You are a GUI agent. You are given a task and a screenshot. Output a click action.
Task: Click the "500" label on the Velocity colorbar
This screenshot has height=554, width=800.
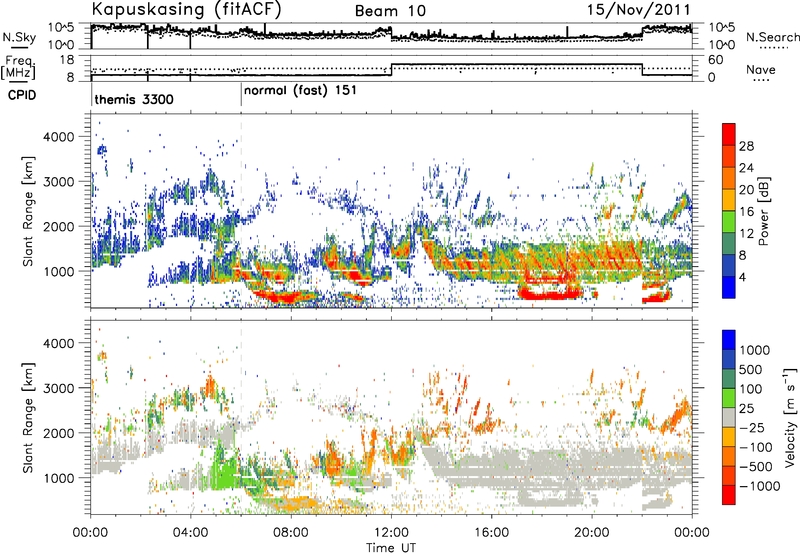pyautogui.click(x=751, y=369)
